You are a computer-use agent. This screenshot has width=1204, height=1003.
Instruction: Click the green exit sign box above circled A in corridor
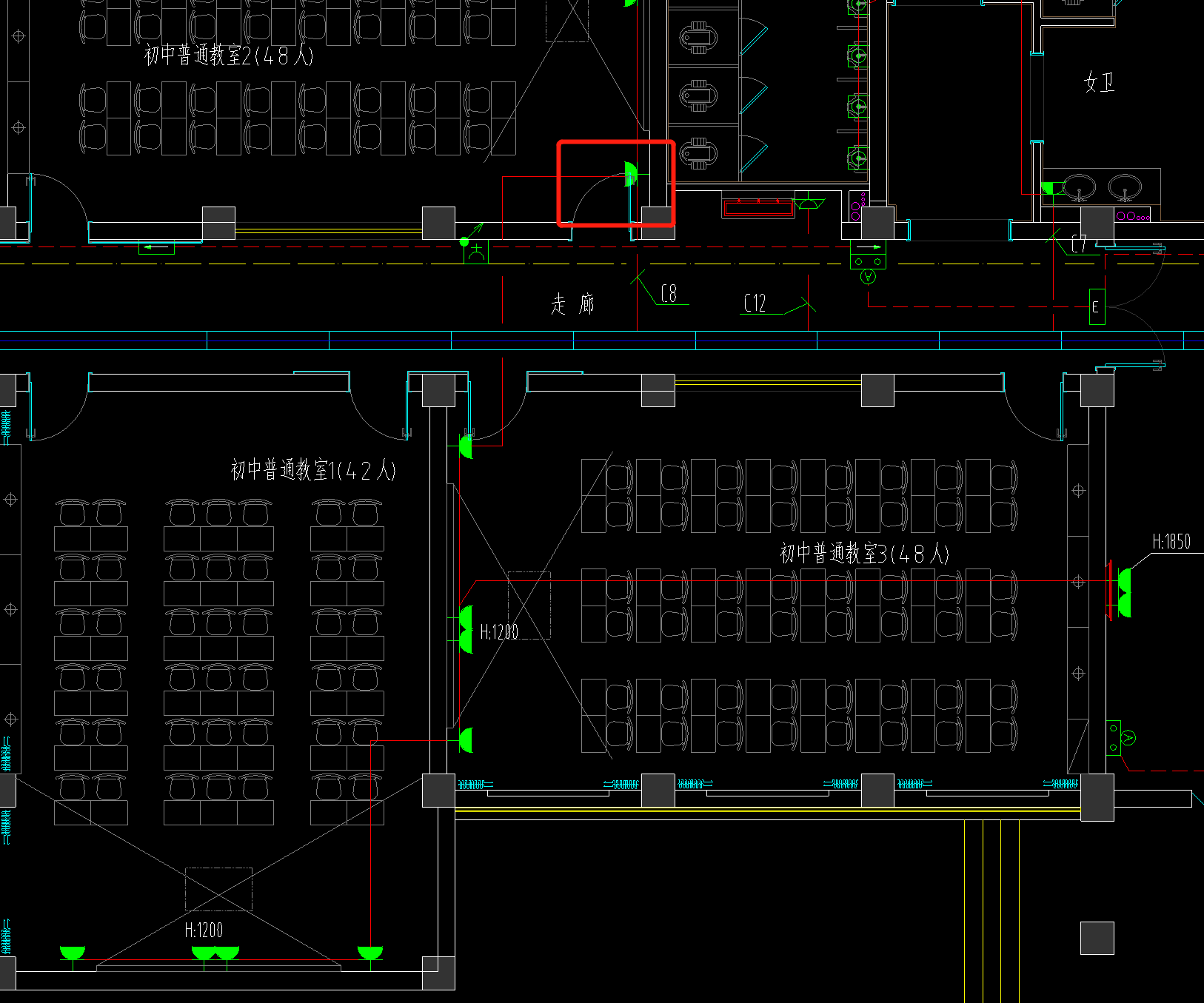[868, 254]
